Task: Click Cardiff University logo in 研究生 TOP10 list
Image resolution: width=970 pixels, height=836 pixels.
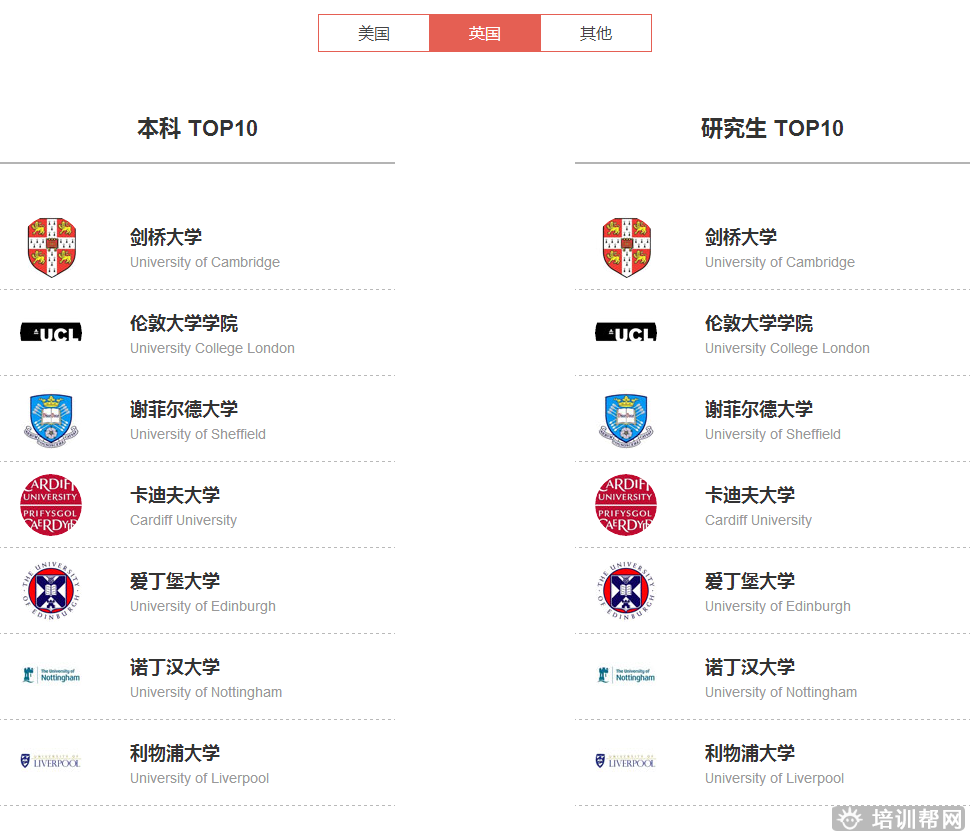Action: point(626,505)
